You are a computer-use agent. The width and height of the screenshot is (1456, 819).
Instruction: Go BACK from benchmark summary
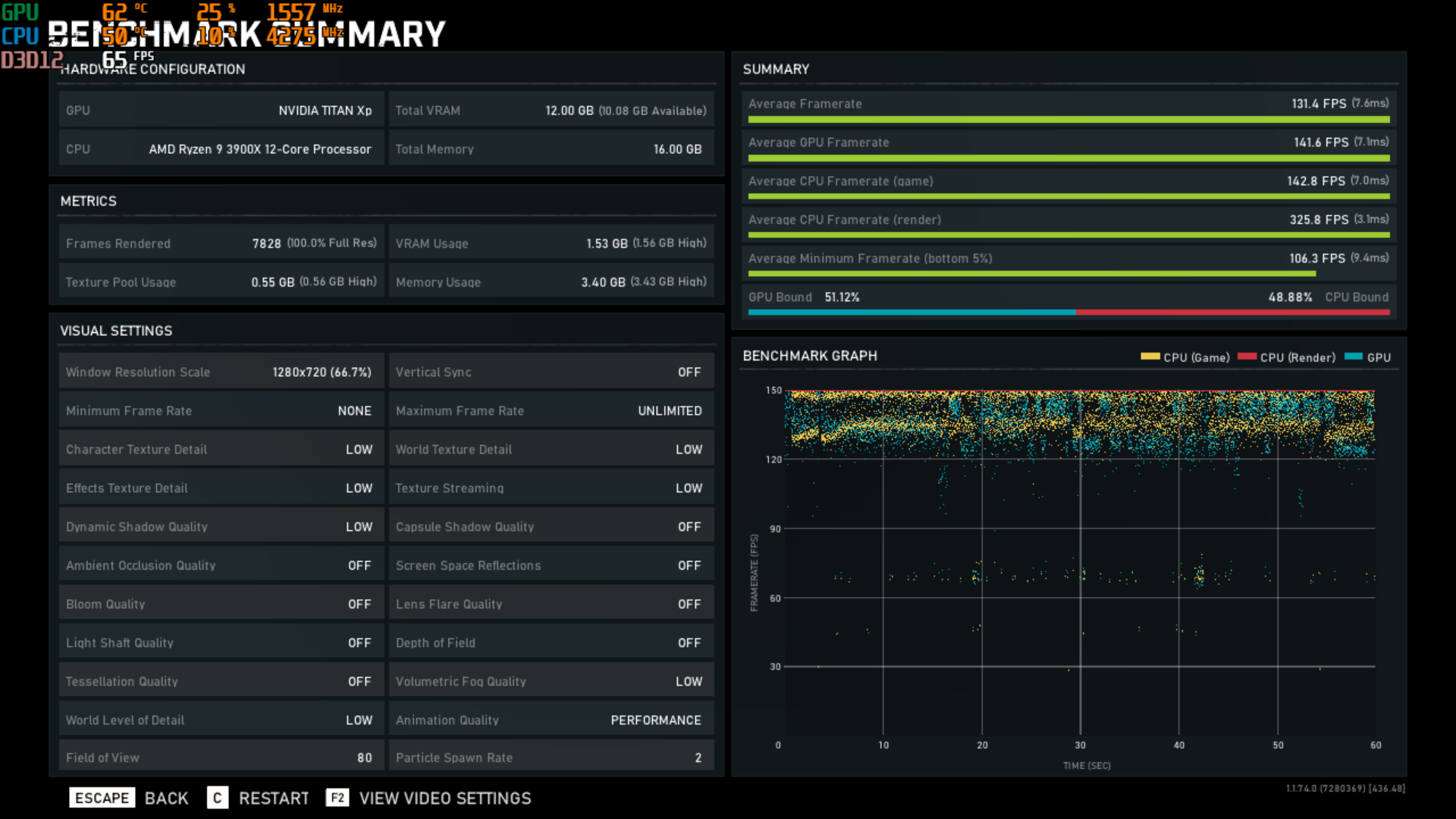pyautogui.click(x=166, y=799)
